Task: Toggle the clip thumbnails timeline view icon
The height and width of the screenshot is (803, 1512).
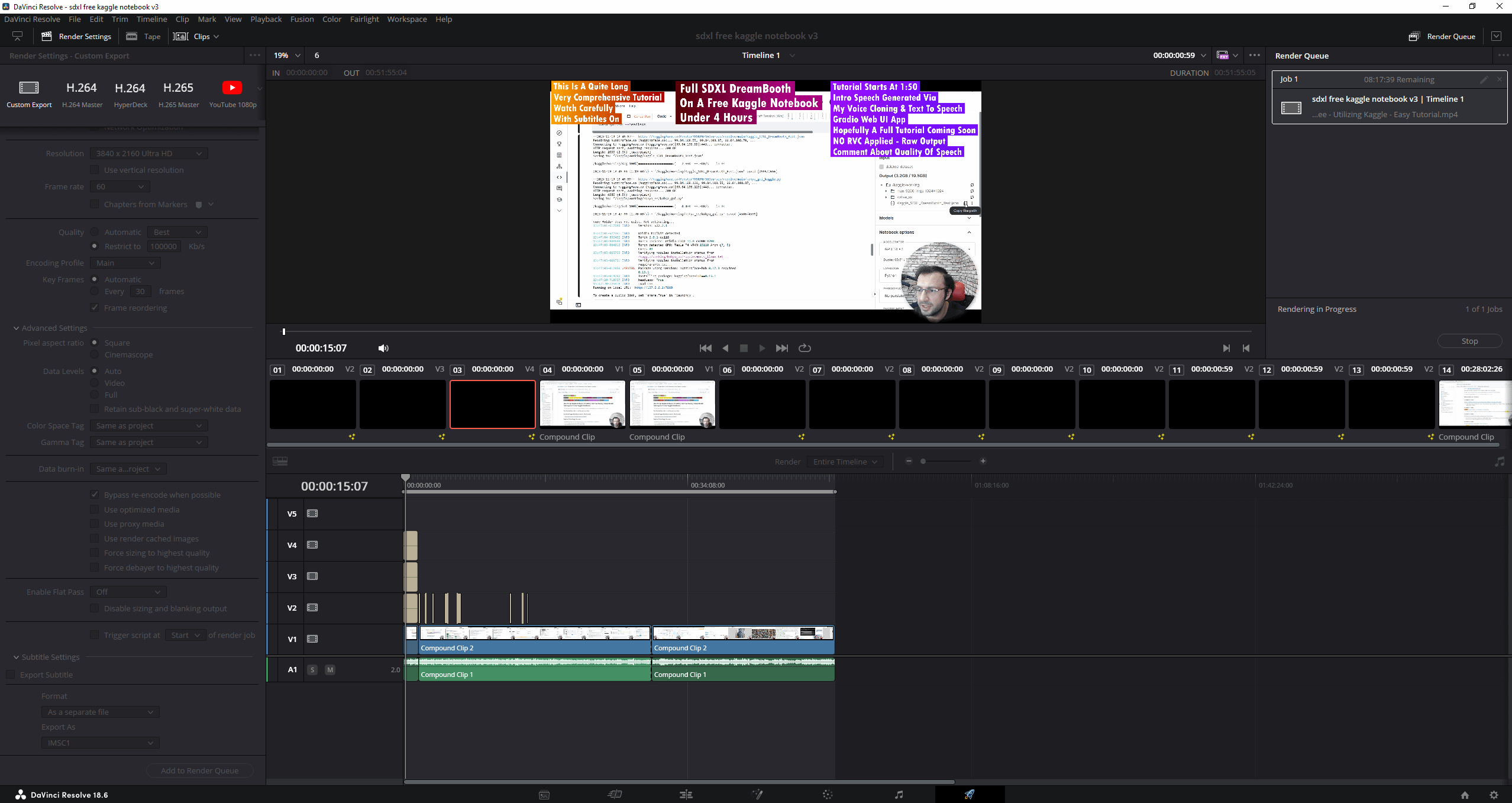Action: 280,461
